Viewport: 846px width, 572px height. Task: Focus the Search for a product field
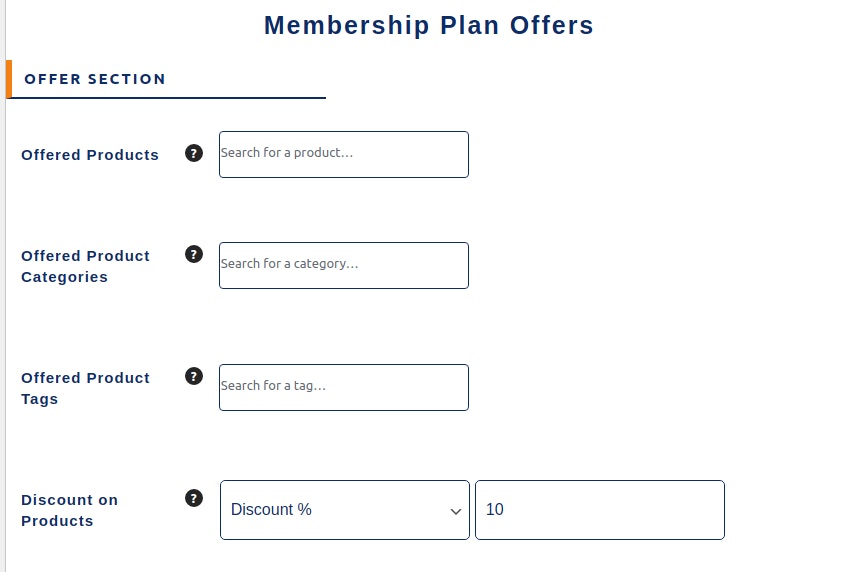click(344, 154)
